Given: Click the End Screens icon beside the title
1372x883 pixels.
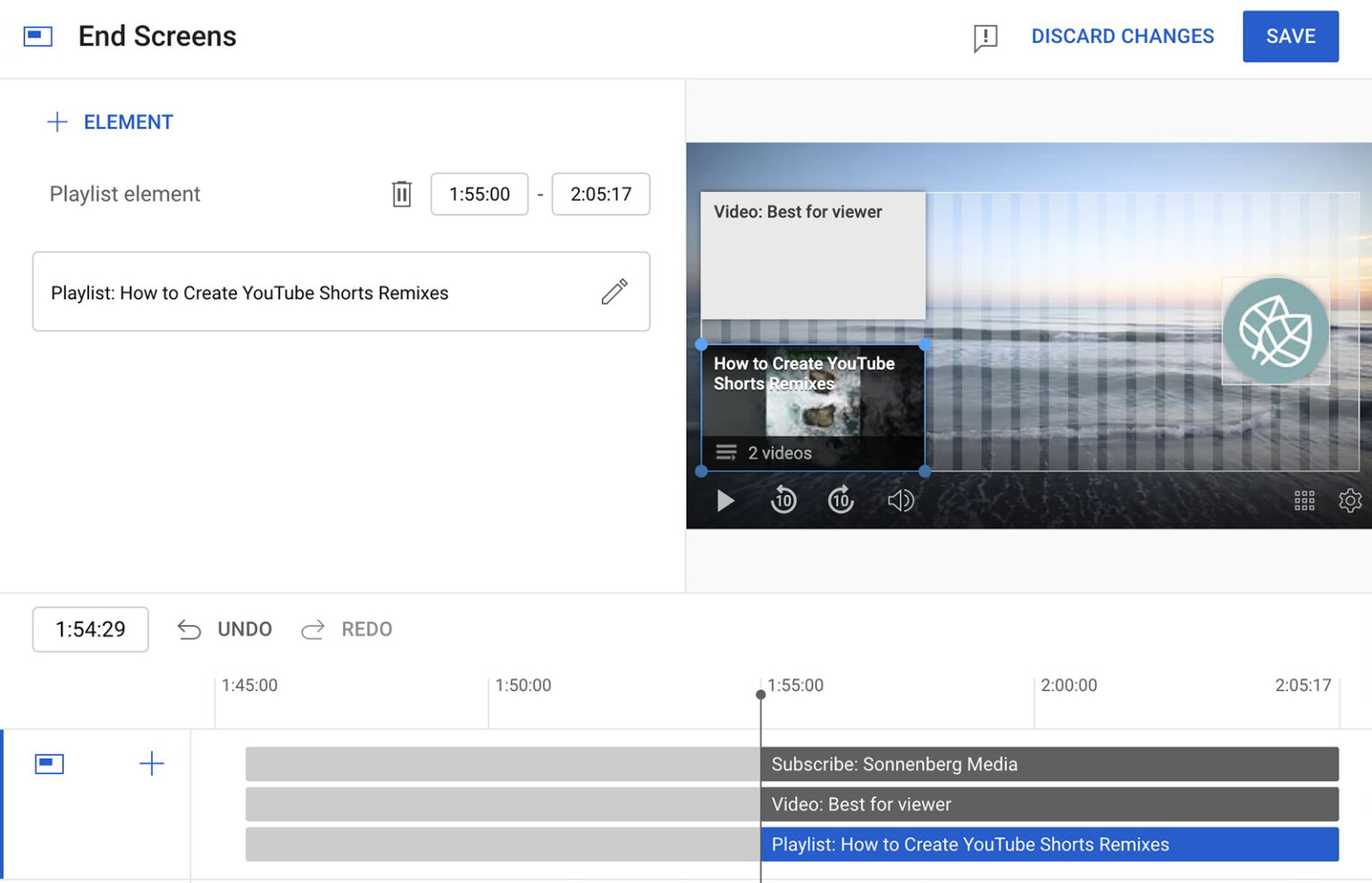Looking at the screenshot, I should (x=38, y=36).
